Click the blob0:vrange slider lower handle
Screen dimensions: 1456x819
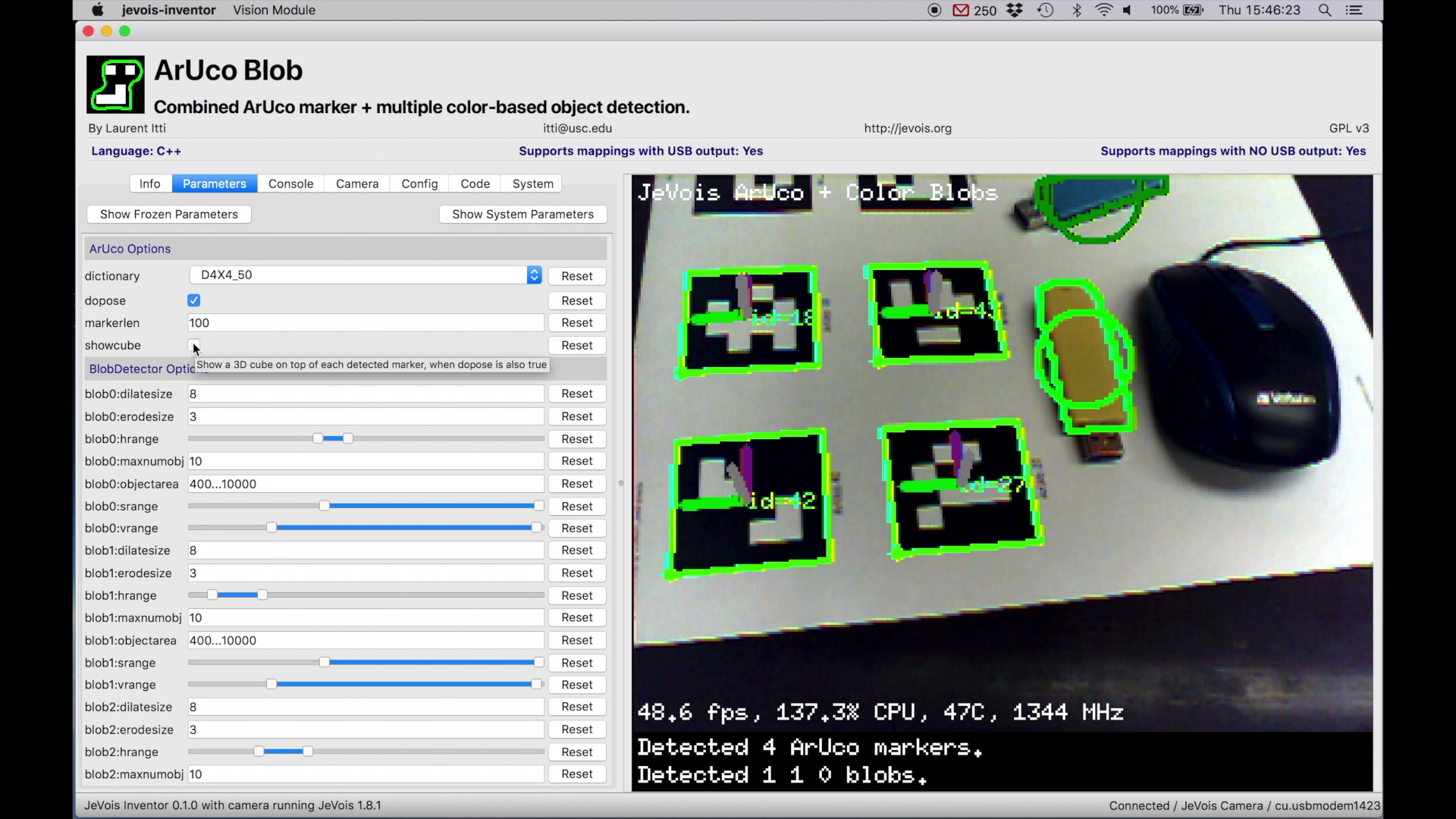[x=271, y=528]
